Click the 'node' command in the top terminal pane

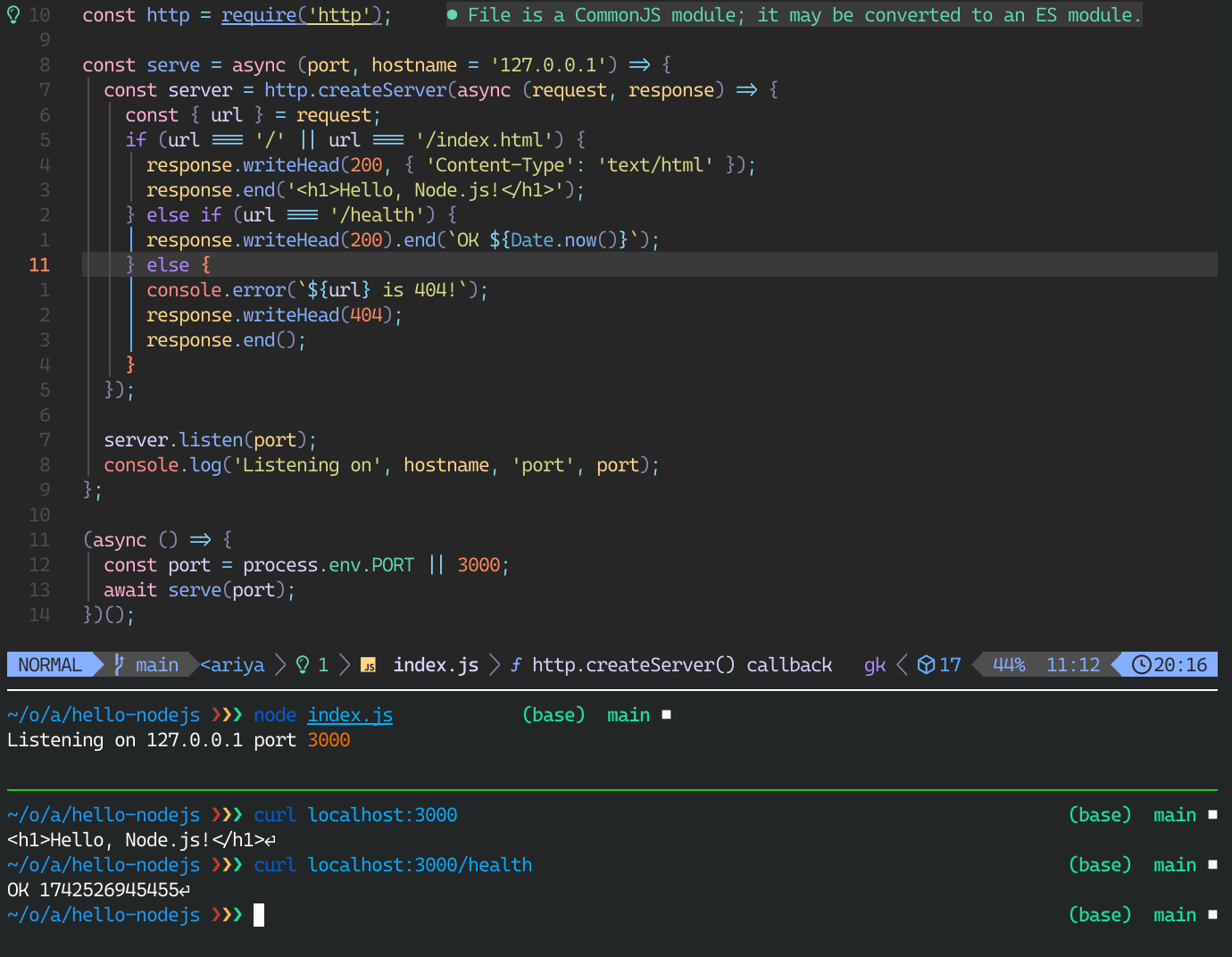click(x=275, y=715)
